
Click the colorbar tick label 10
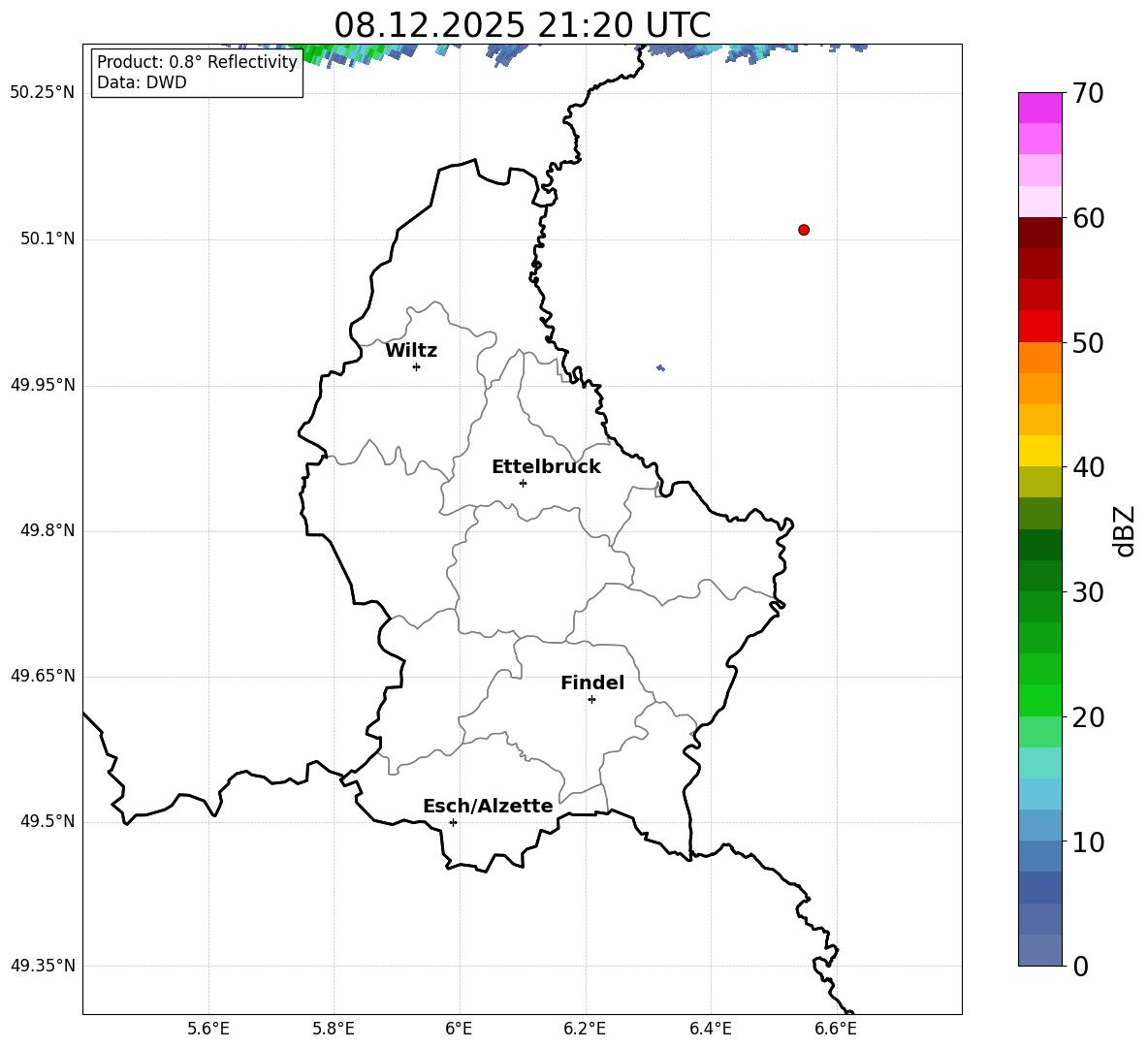(1088, 842)
